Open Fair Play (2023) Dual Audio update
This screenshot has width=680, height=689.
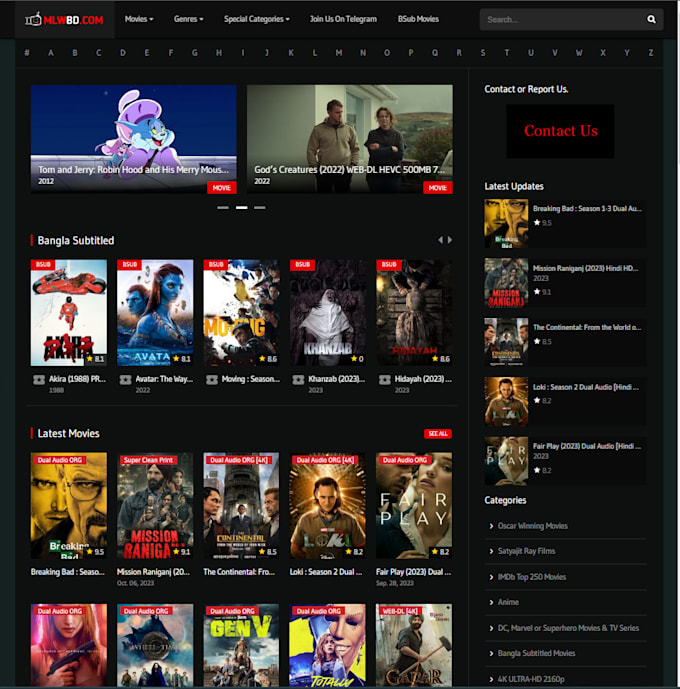pos(587,446)
